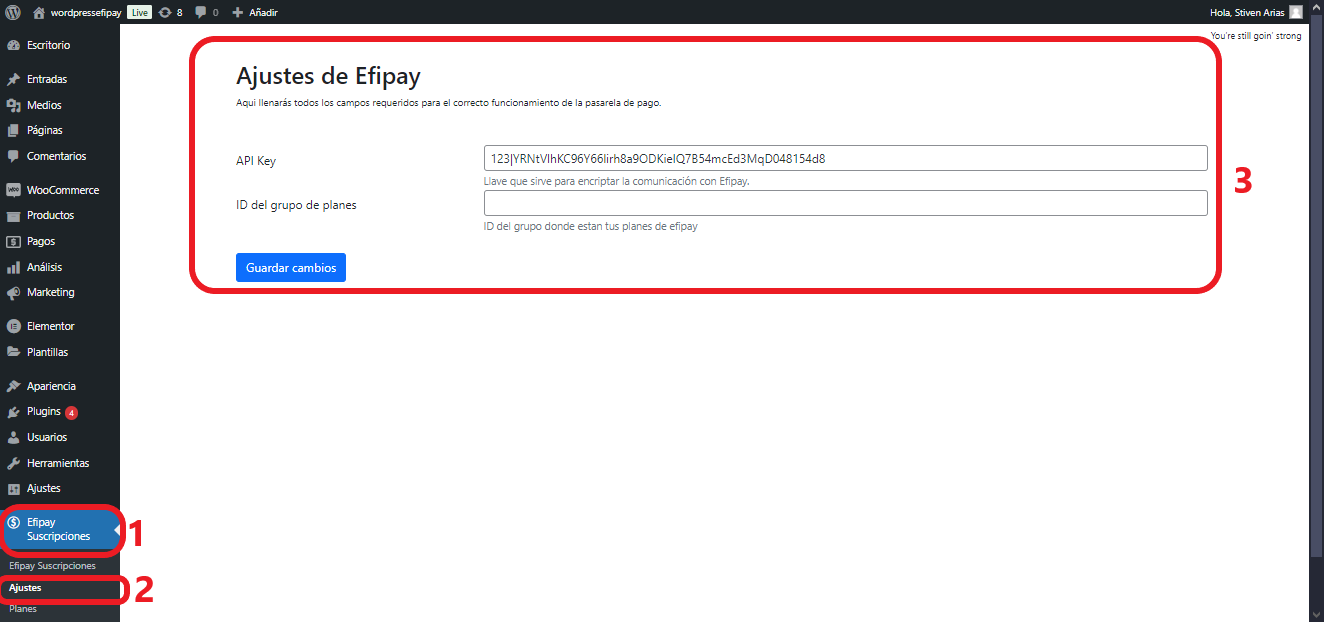This screenshot has height=622, width=1324.
Task: Switch to the Planes submenu item
Action: pos(23,608)
